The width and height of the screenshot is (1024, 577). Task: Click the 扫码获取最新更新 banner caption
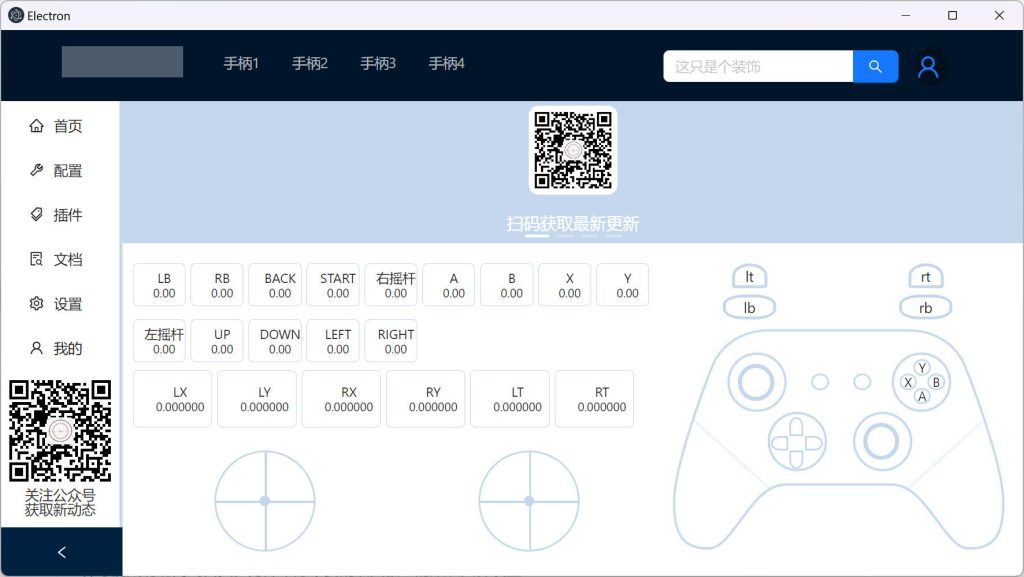click(x=573, y=224)
